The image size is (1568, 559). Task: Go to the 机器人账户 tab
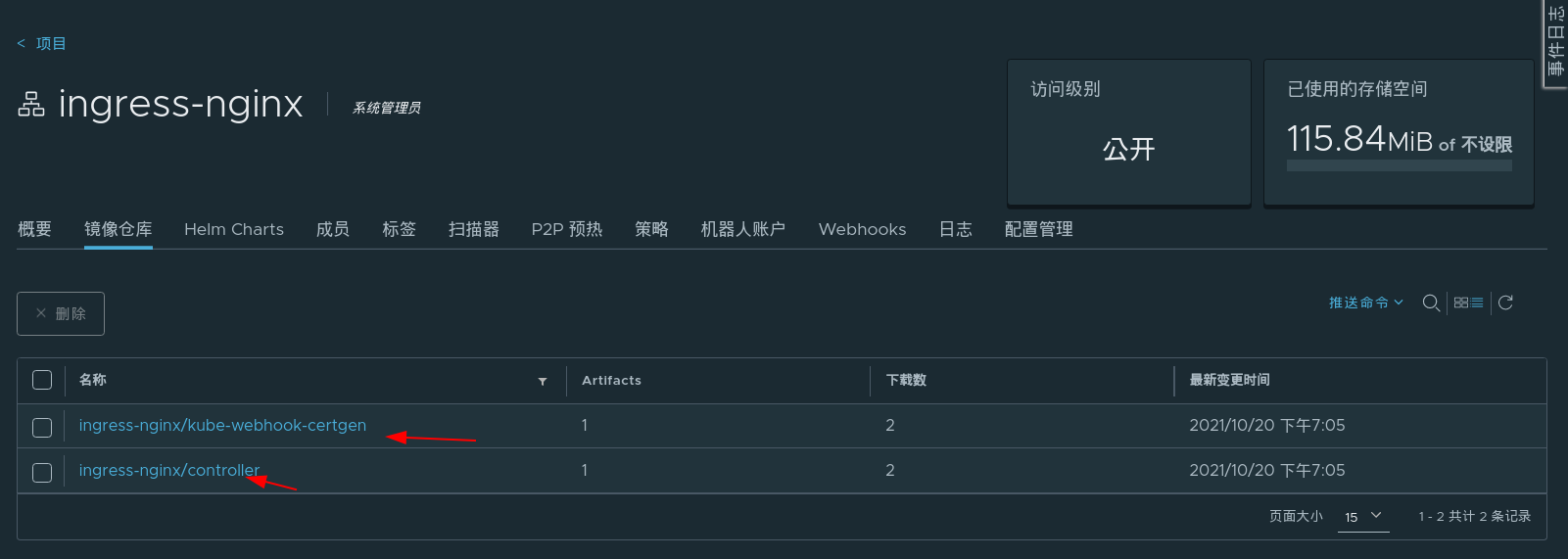click(x=743, y=229)
